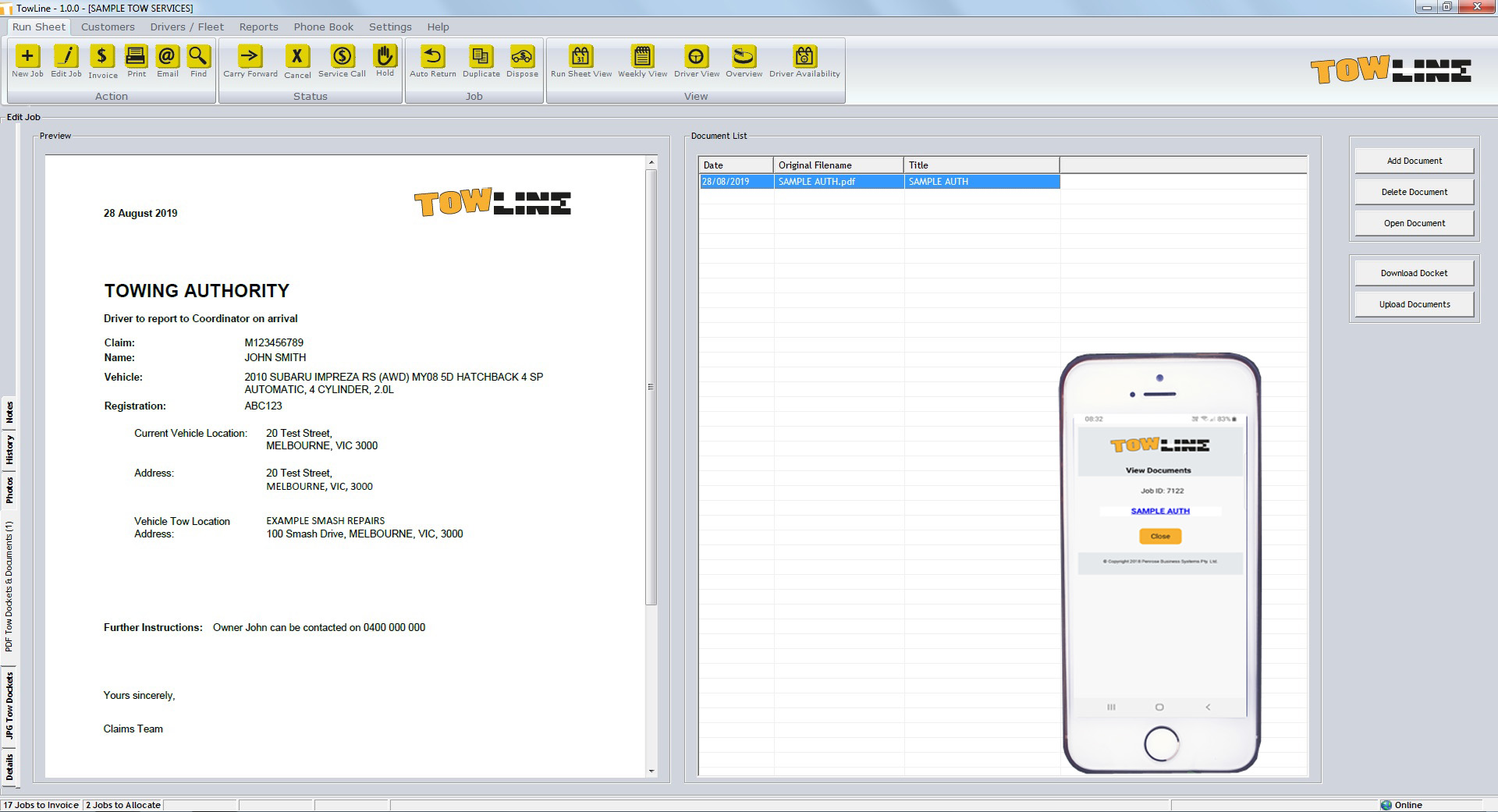Open Find with the magnifier icon
The height and width of the screenshot is (812, 1498).
tap(198, 56)
